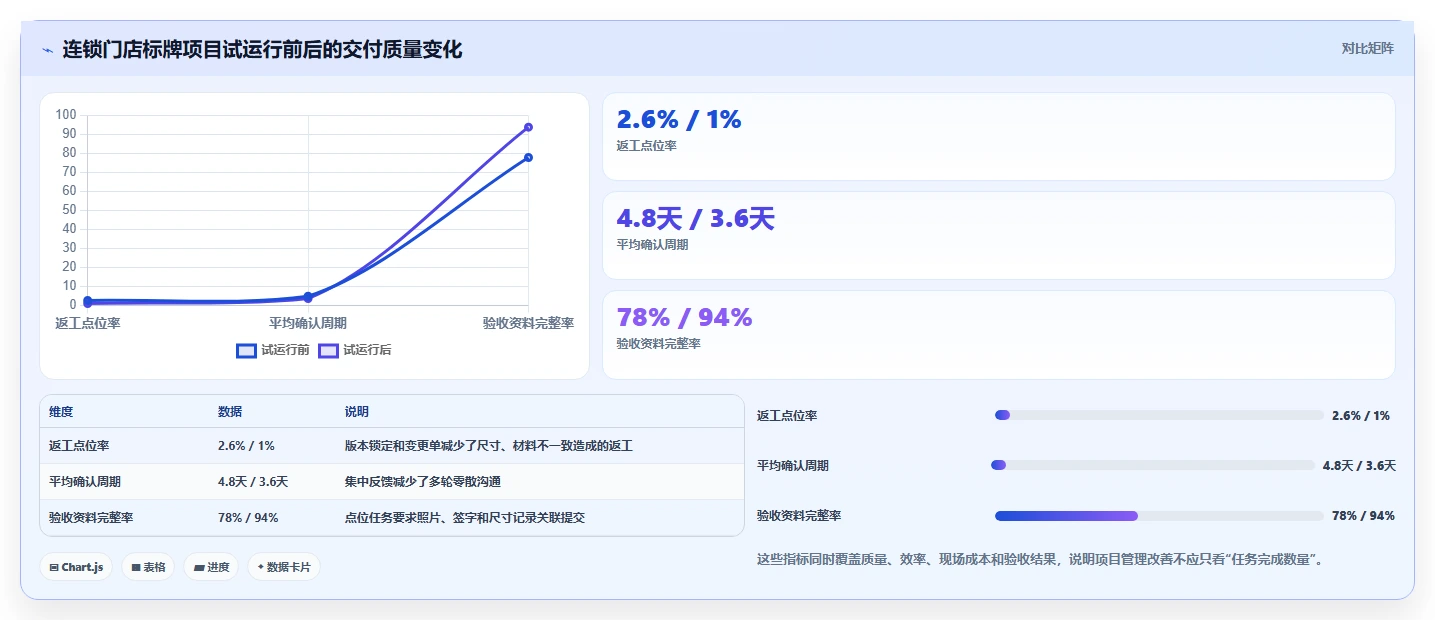Screen dimensions: 1435x620
Task: Click the 返工点位率 progress bar
Action: tap(1159, 415)
